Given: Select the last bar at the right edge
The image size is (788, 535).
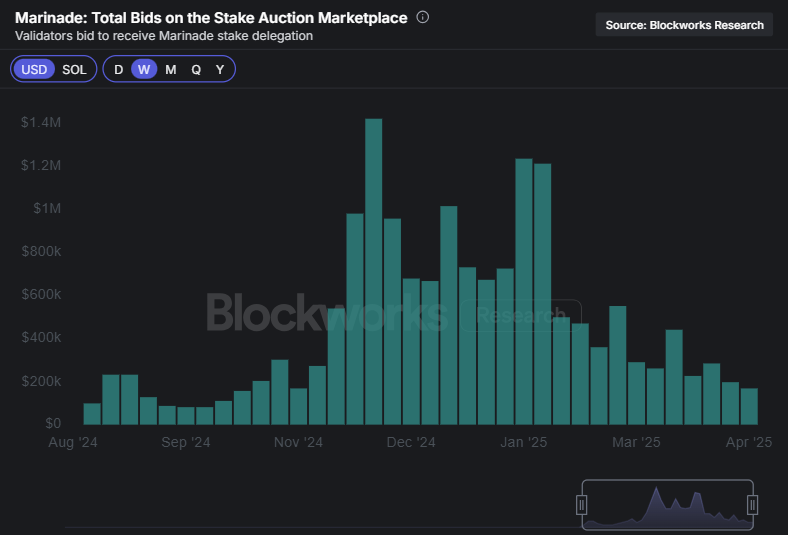Looking at the screenshot, I should (749, 407).
